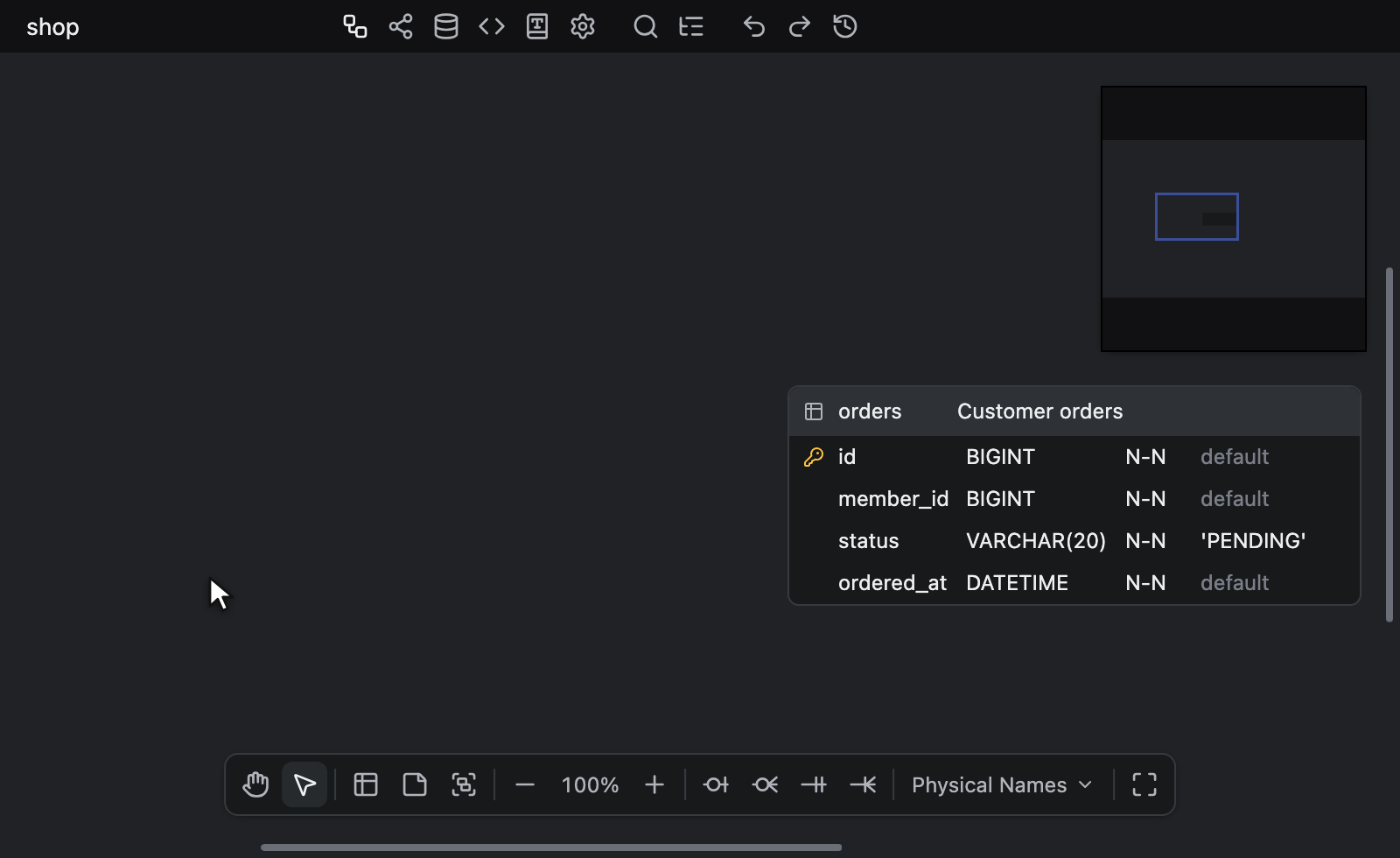Click the ordered_at column name
This screenshot has width=1400, height=858.
892,583
